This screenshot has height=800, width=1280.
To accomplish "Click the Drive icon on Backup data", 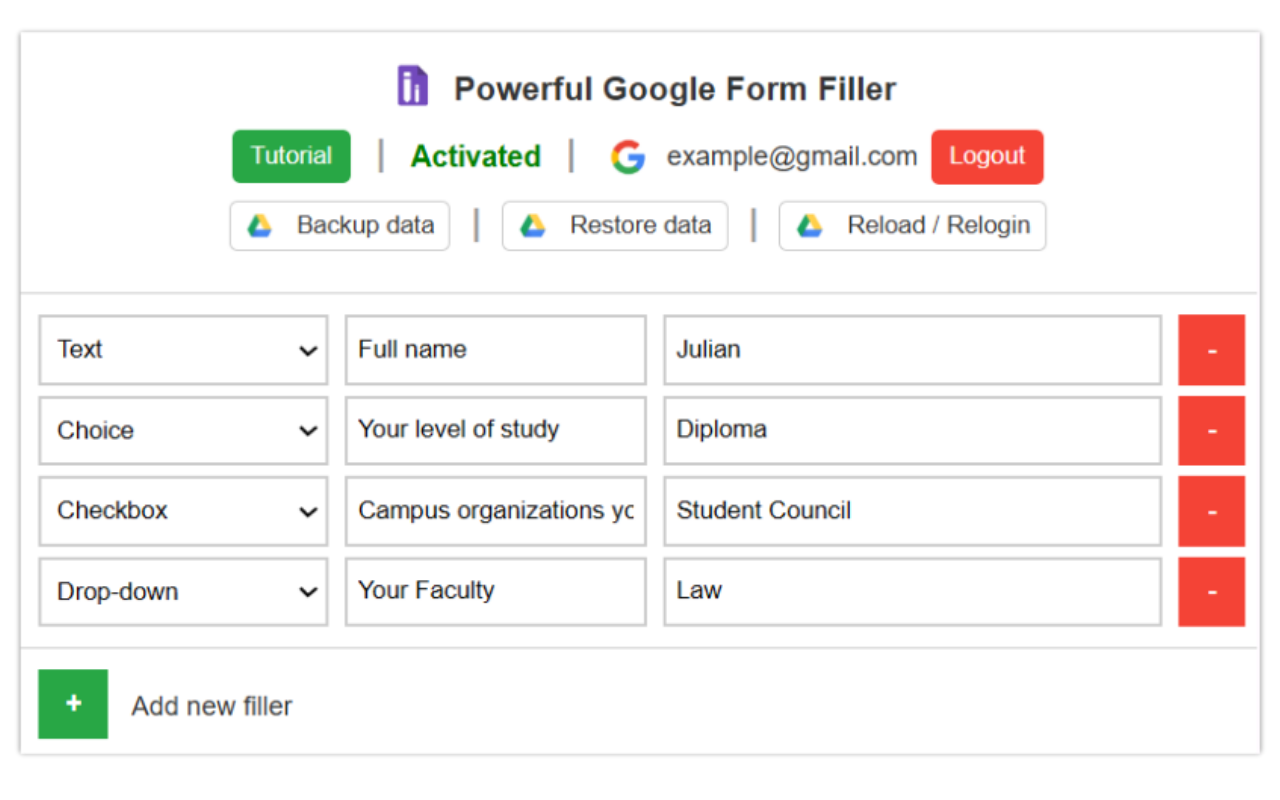I will click(x=260, y=226).
